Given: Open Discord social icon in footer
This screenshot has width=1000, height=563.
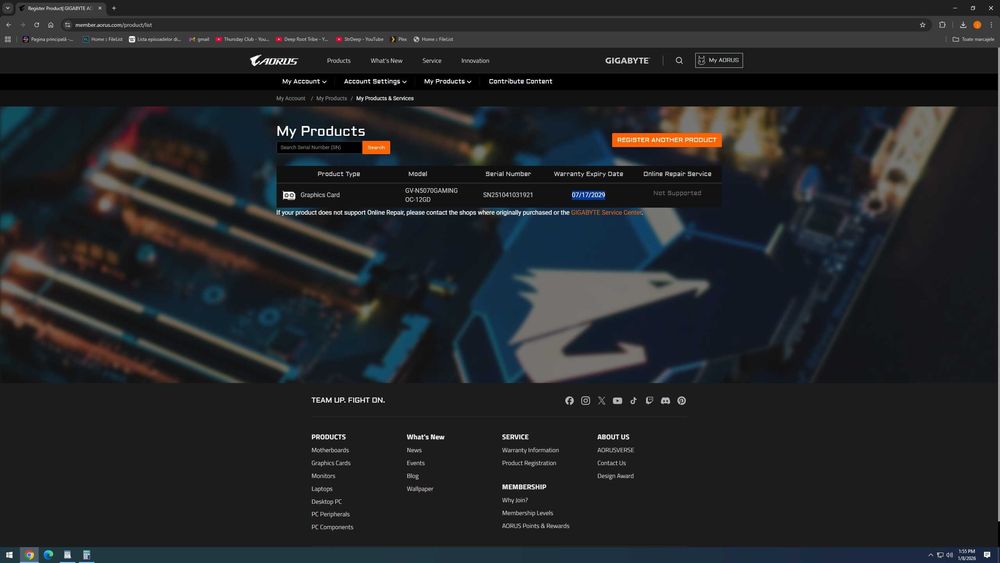Looking at the screenshot, I should (x=665, y=400).
